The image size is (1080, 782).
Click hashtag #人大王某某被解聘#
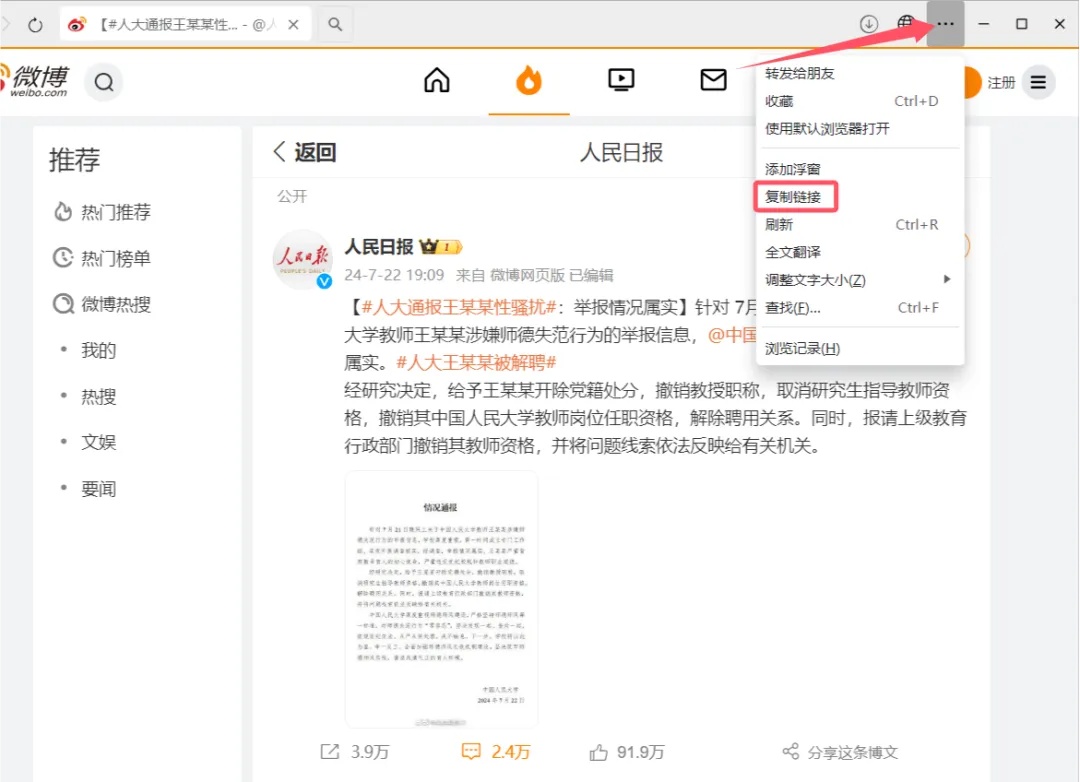tap(476, 362)
